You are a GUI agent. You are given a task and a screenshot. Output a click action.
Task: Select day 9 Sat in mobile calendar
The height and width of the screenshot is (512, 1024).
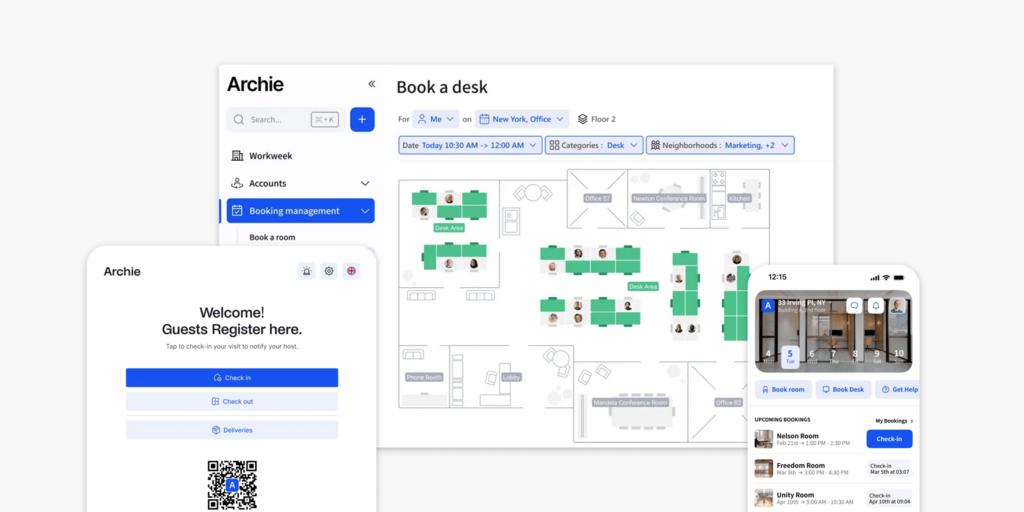[x=877, y=357]
